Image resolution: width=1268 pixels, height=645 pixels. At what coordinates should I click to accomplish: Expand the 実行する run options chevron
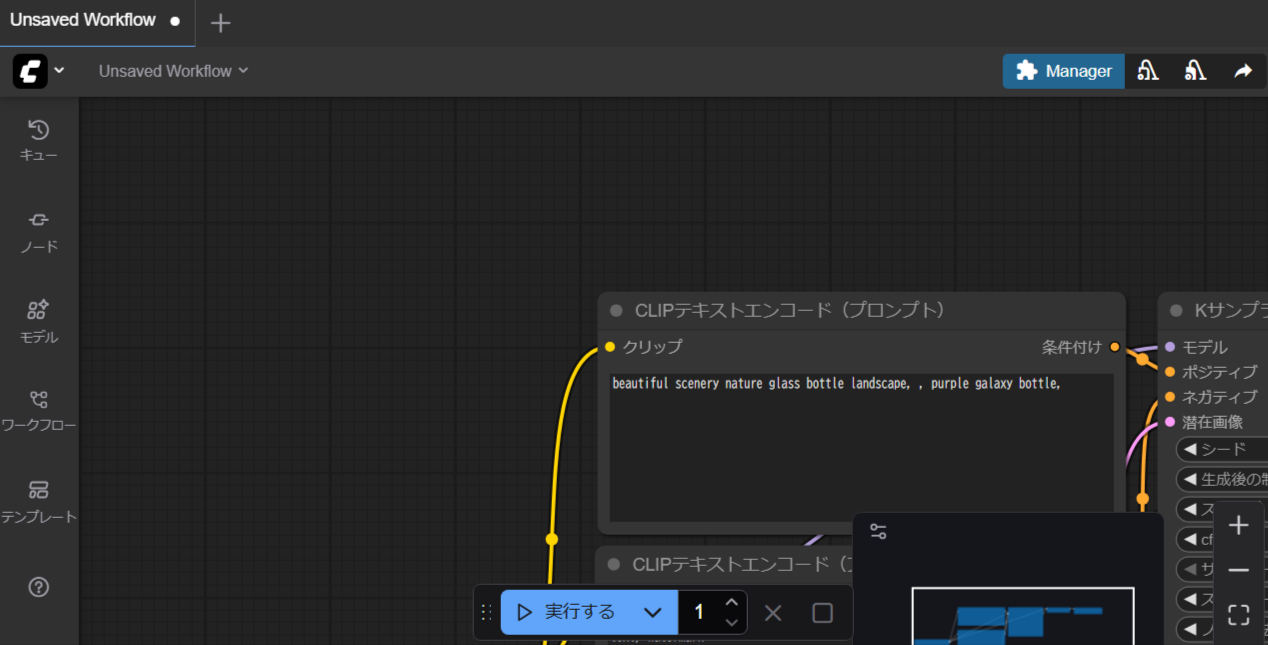point(653,612)
